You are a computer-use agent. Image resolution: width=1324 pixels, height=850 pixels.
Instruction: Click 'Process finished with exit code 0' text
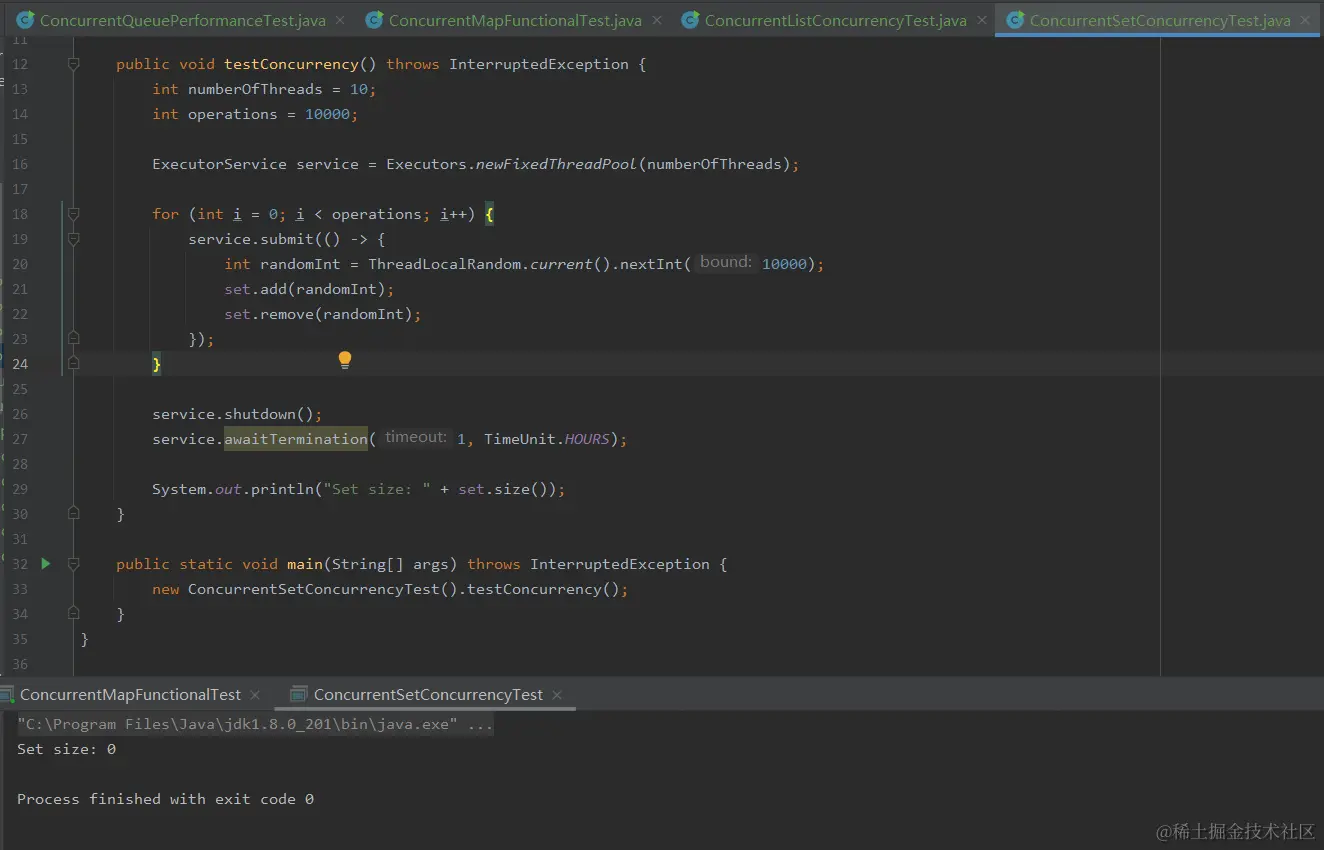coord(165,799)
